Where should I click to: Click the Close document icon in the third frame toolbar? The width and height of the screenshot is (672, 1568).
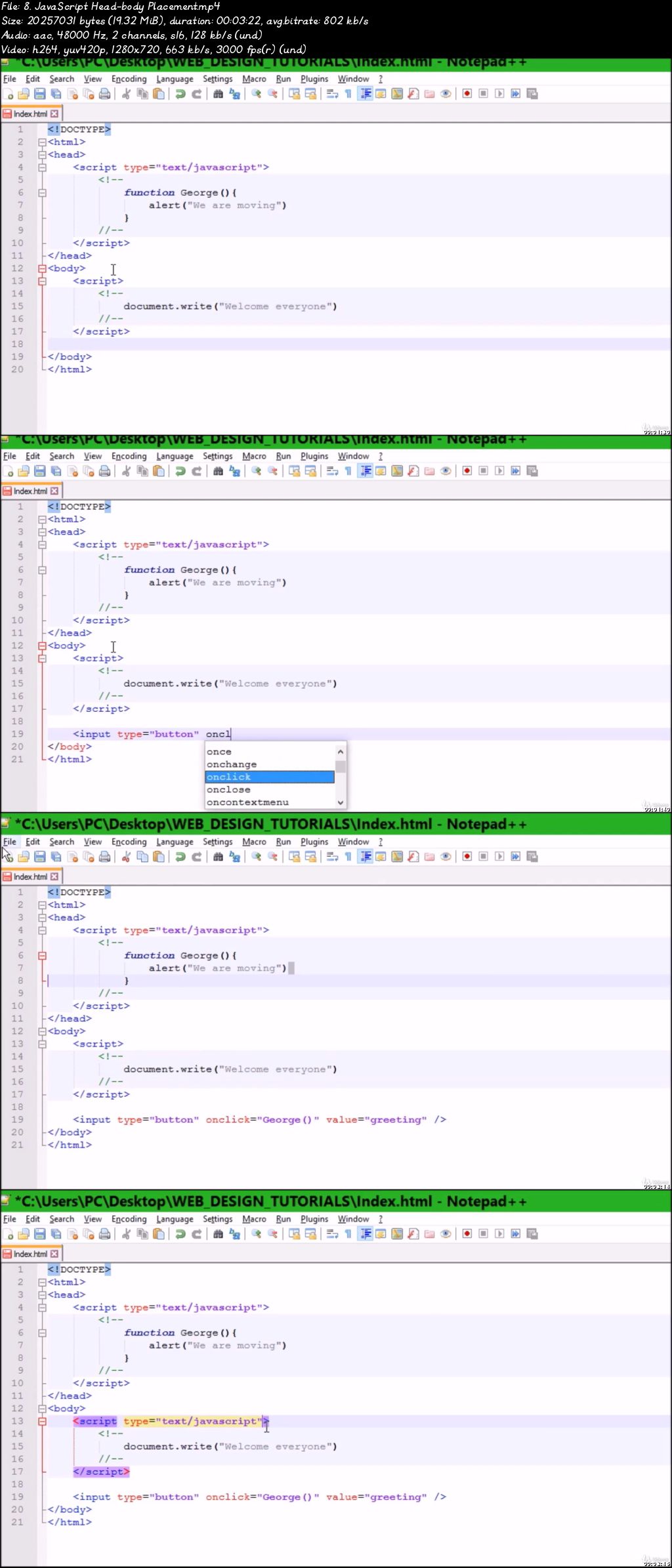tap(72, 857)
